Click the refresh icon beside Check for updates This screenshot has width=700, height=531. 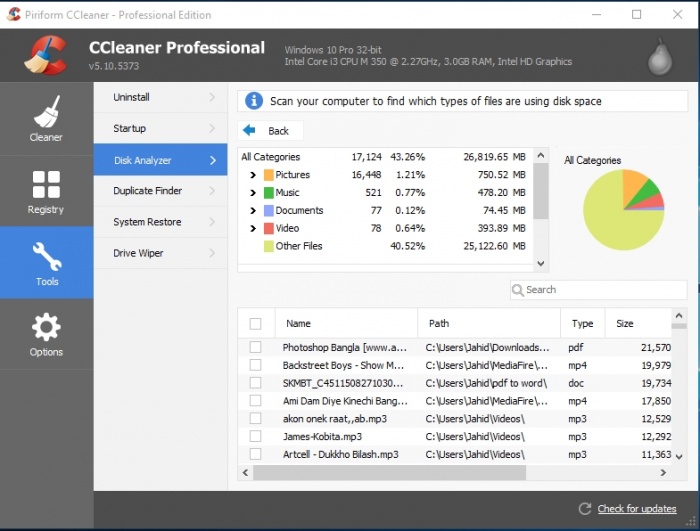click(x=585, y=509)
